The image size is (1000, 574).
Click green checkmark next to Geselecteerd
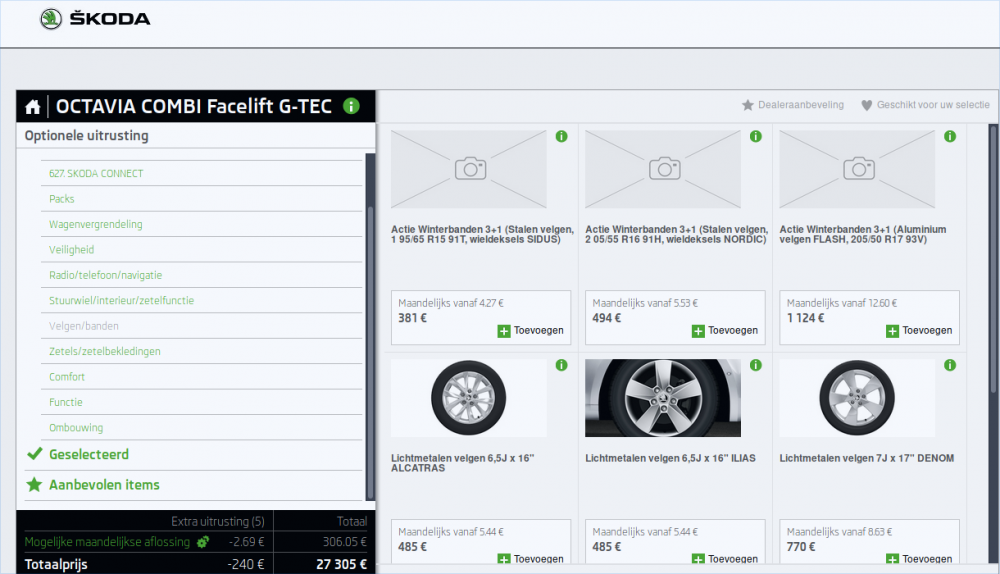34,454
